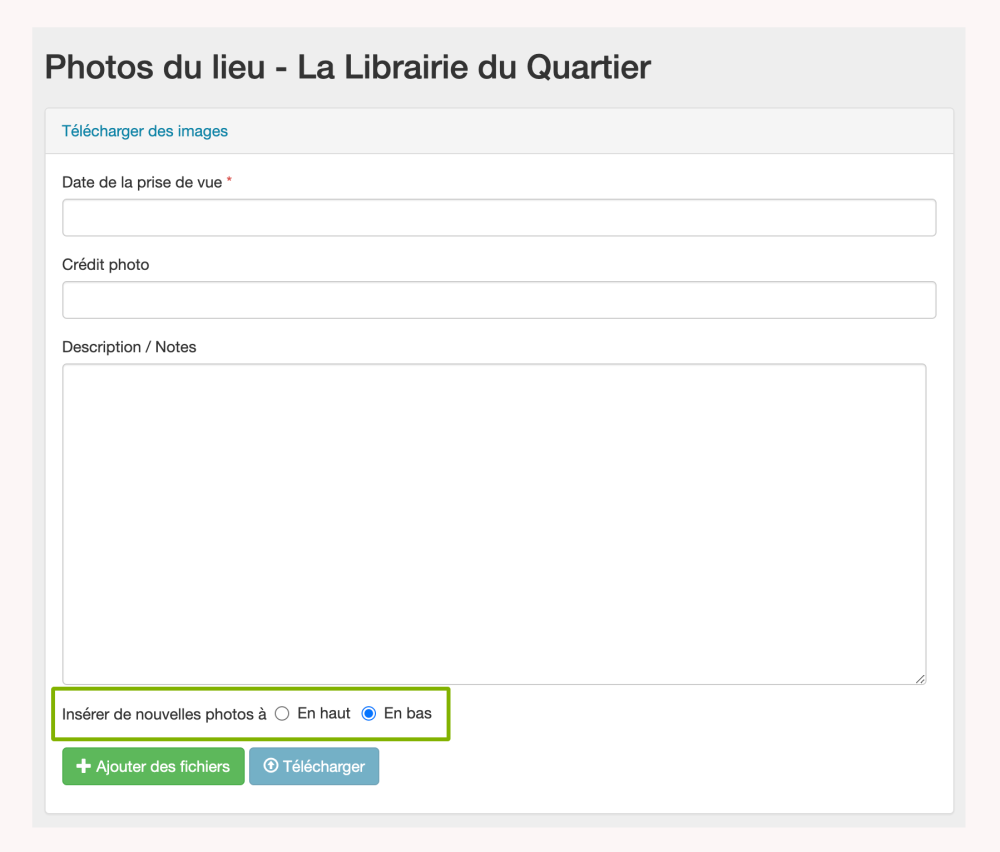
Task: Select the "En bas" radio button
Action: [368, 714]
